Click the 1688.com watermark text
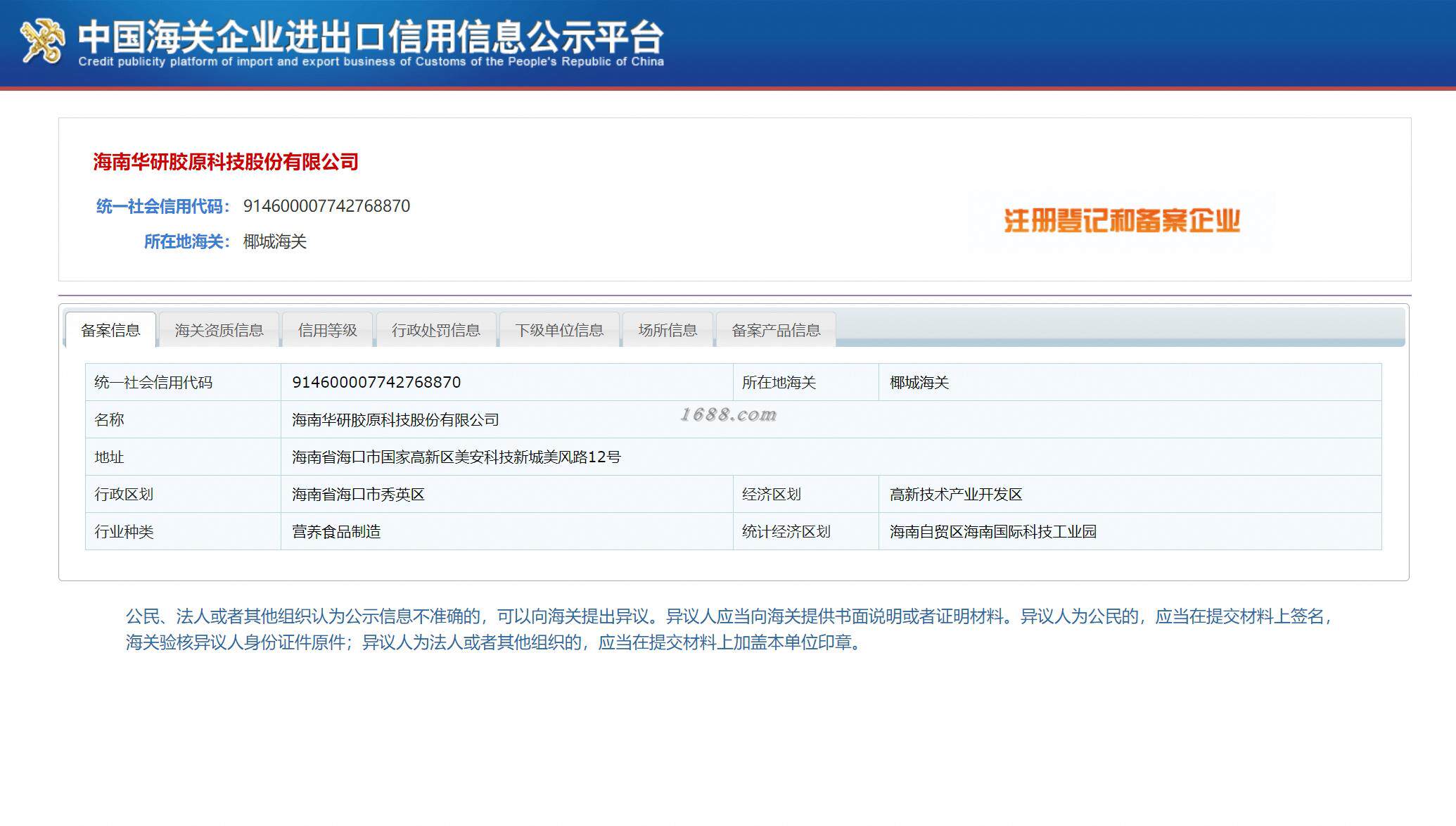The width and height of the screenshot is (1456, 826). coord(728,414)
